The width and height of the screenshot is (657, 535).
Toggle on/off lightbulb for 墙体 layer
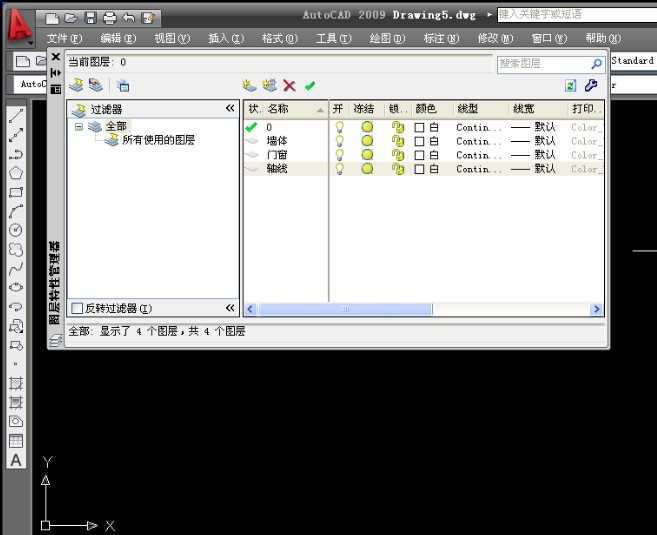pos(339,141)
